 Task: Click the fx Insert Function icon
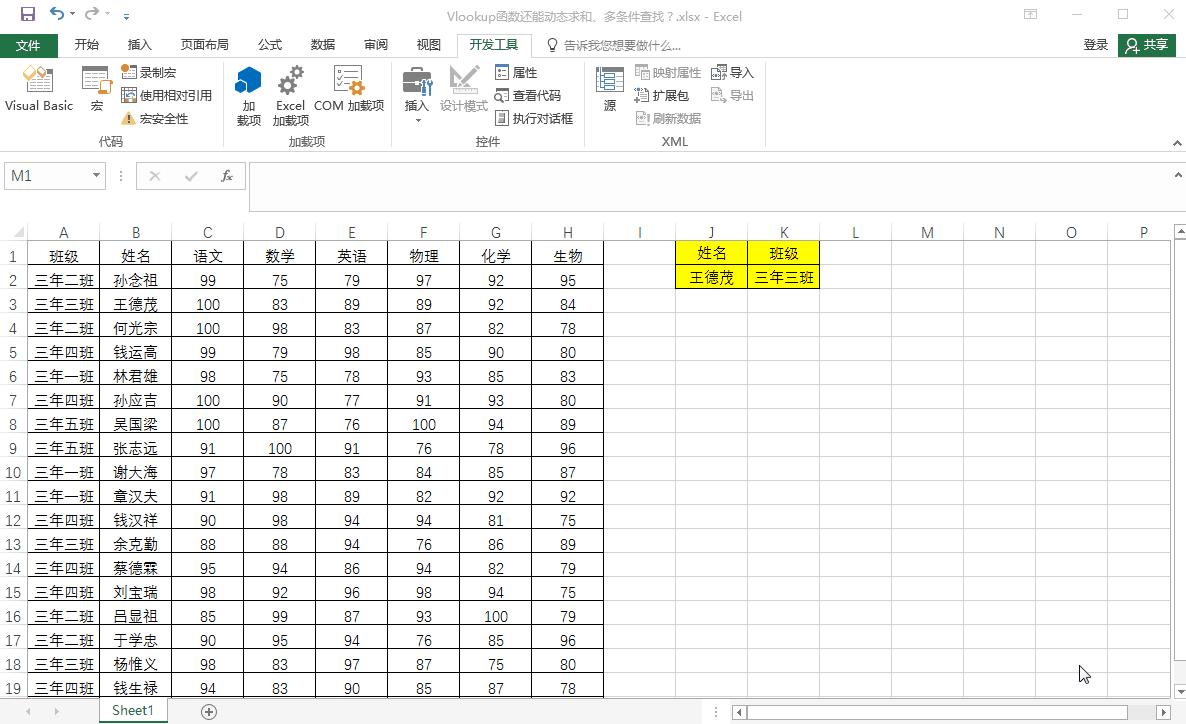point(227,175)
